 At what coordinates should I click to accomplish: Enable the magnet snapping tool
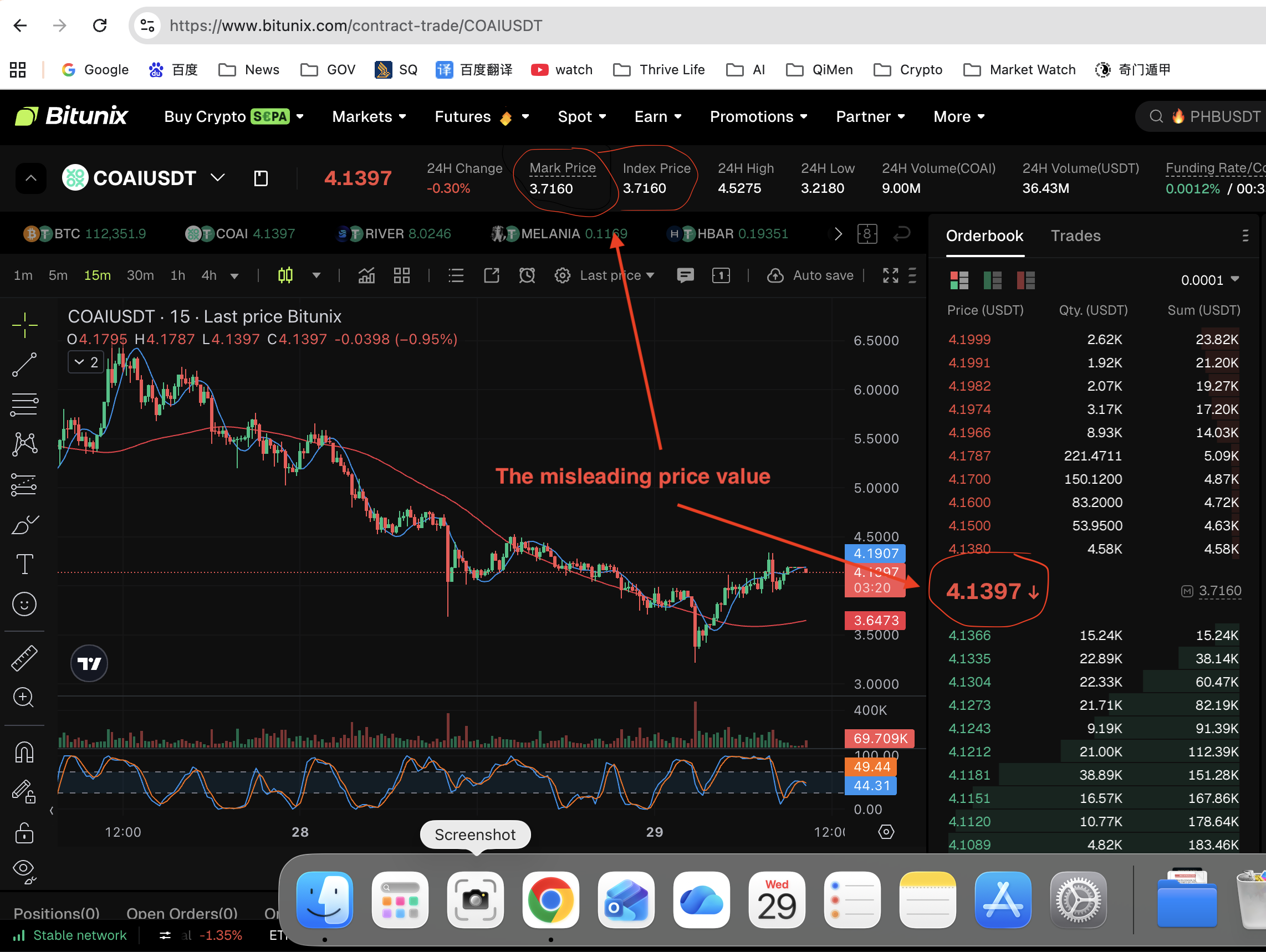[x=24, y=753]
